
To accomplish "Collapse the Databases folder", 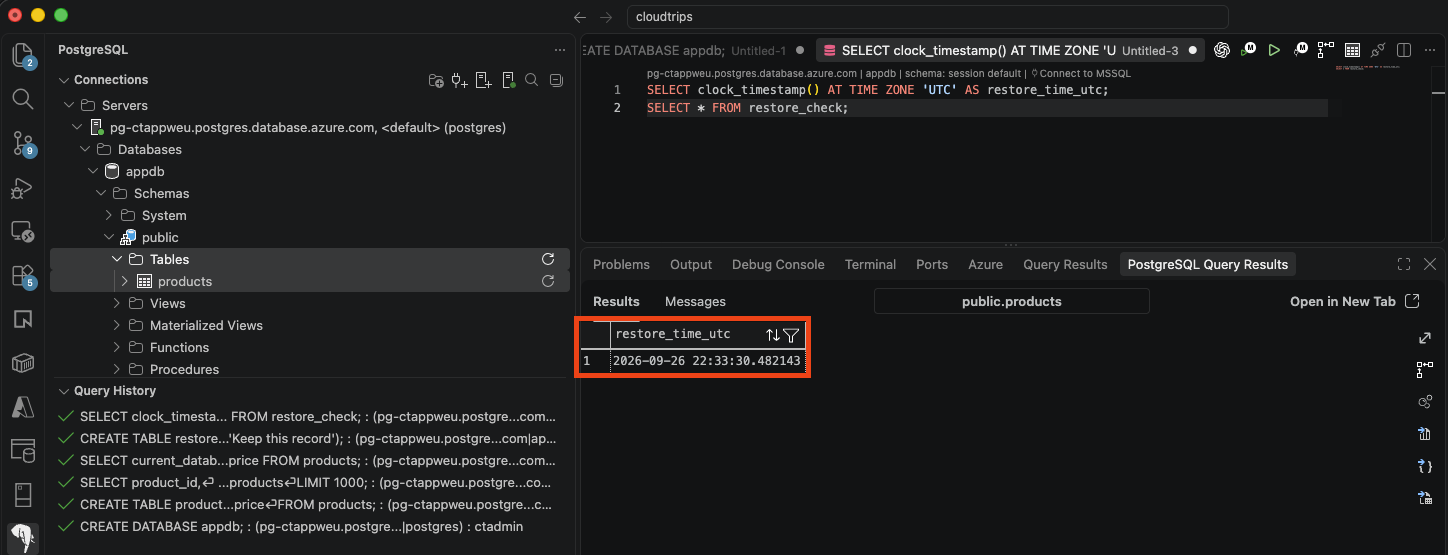I will [x=85, y=149].
